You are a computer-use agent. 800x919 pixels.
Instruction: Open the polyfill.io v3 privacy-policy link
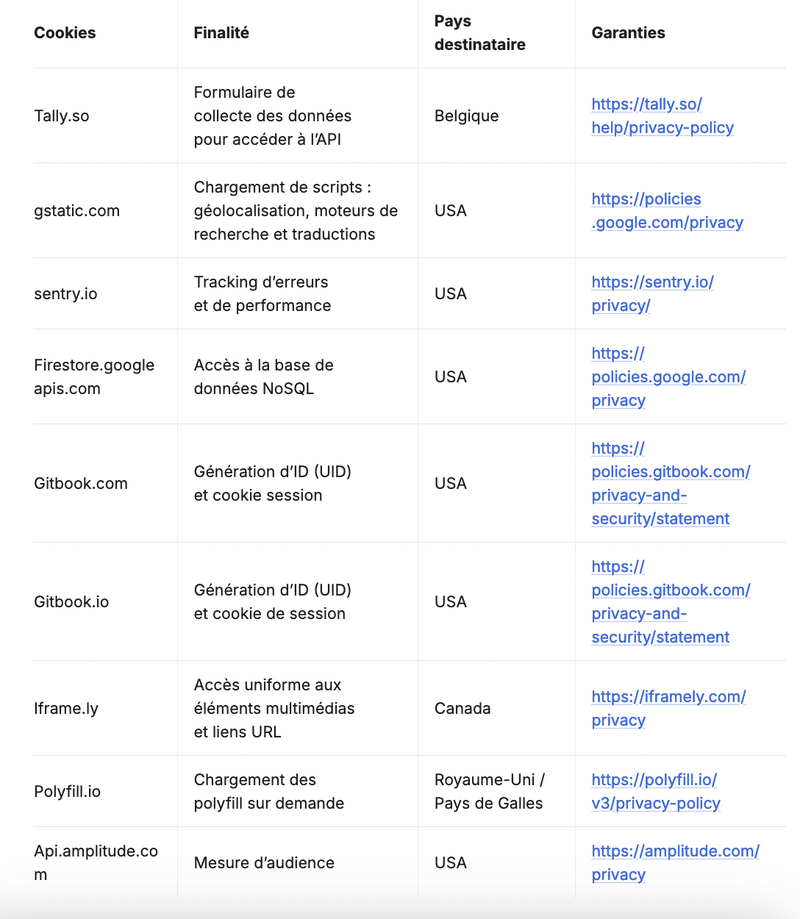click(655, 791)
